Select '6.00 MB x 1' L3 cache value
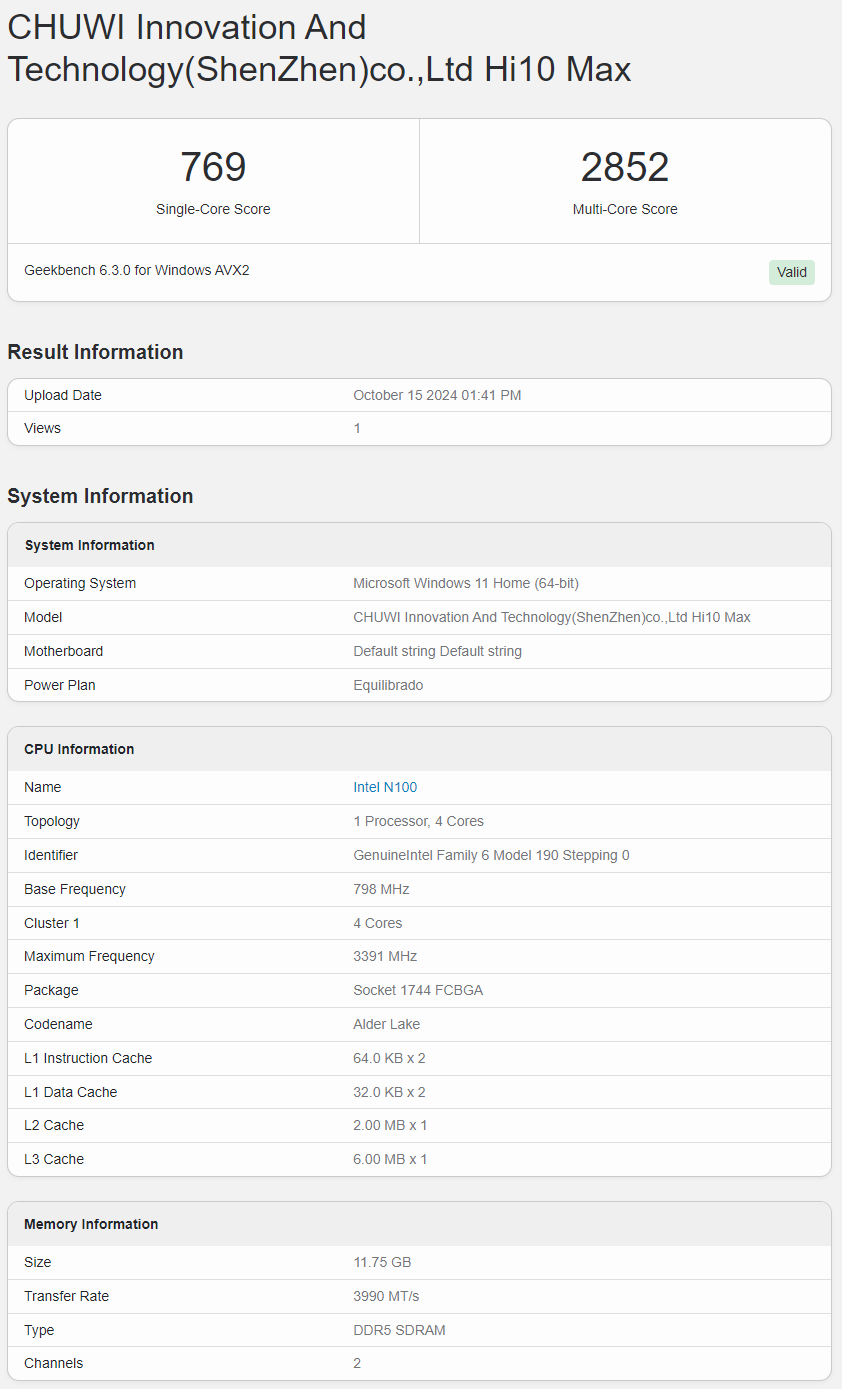This screenshot has height=1389, width=842. 390,1159
